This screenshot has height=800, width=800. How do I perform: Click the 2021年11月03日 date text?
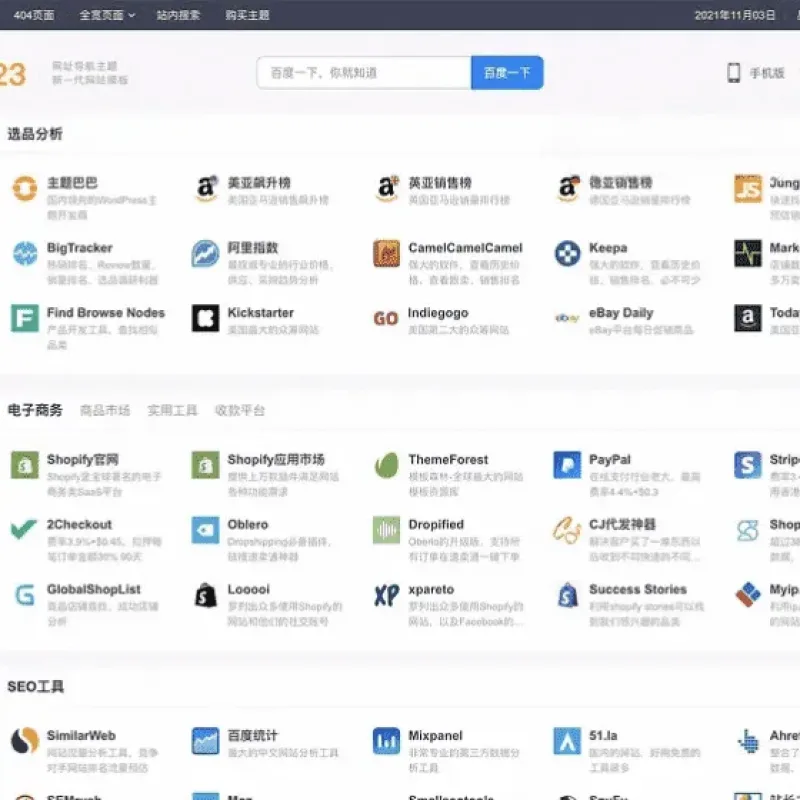tap(735, 15)
